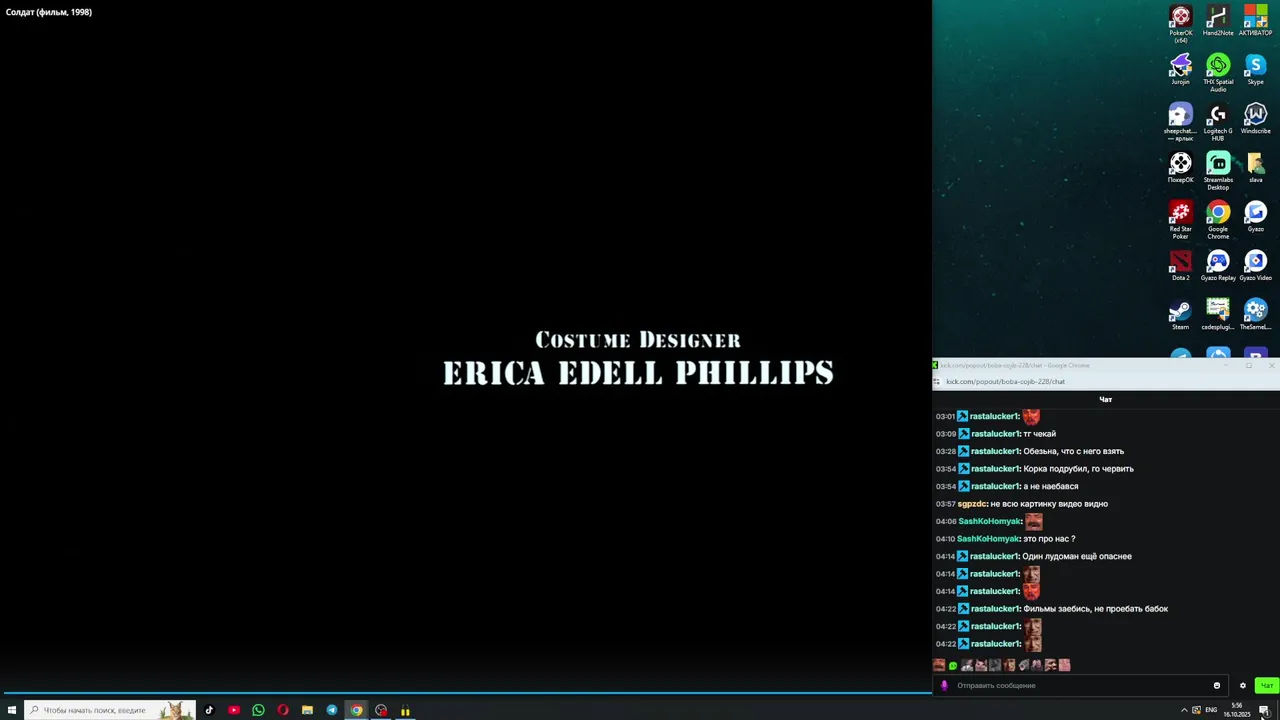Launch Logitech G HUB
Viewport: 1280px width, 720px height.
[1218, 122]
